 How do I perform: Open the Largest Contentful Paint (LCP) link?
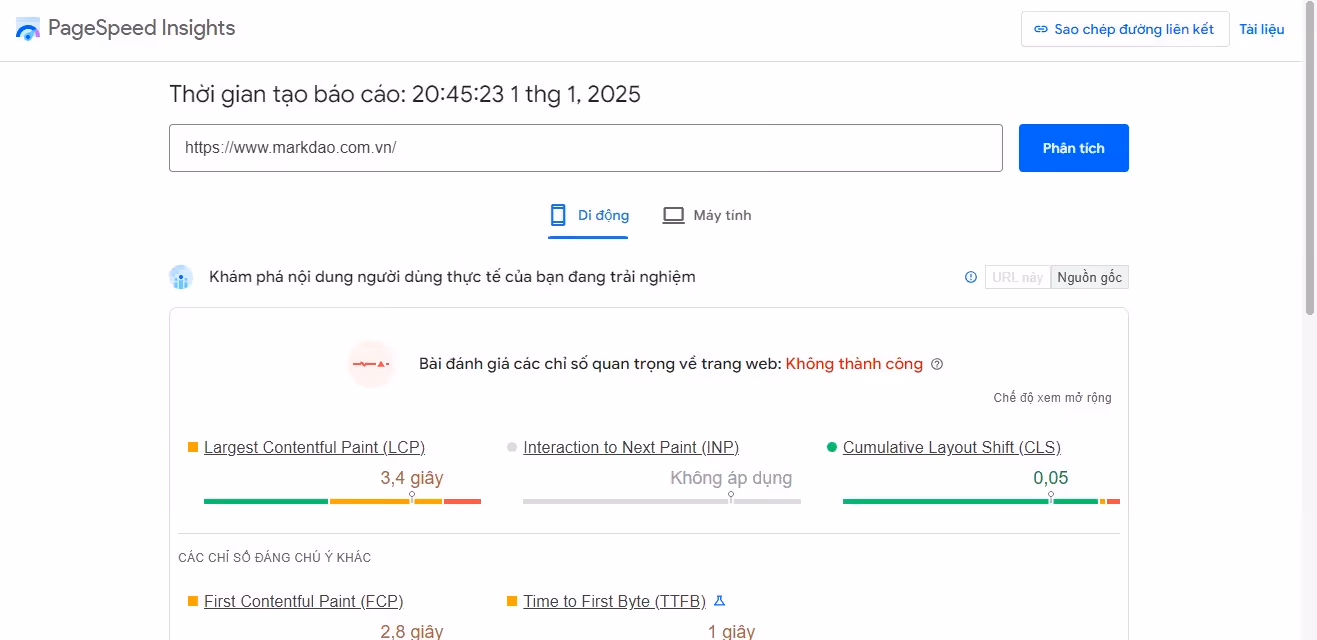[x=313, y=447]
